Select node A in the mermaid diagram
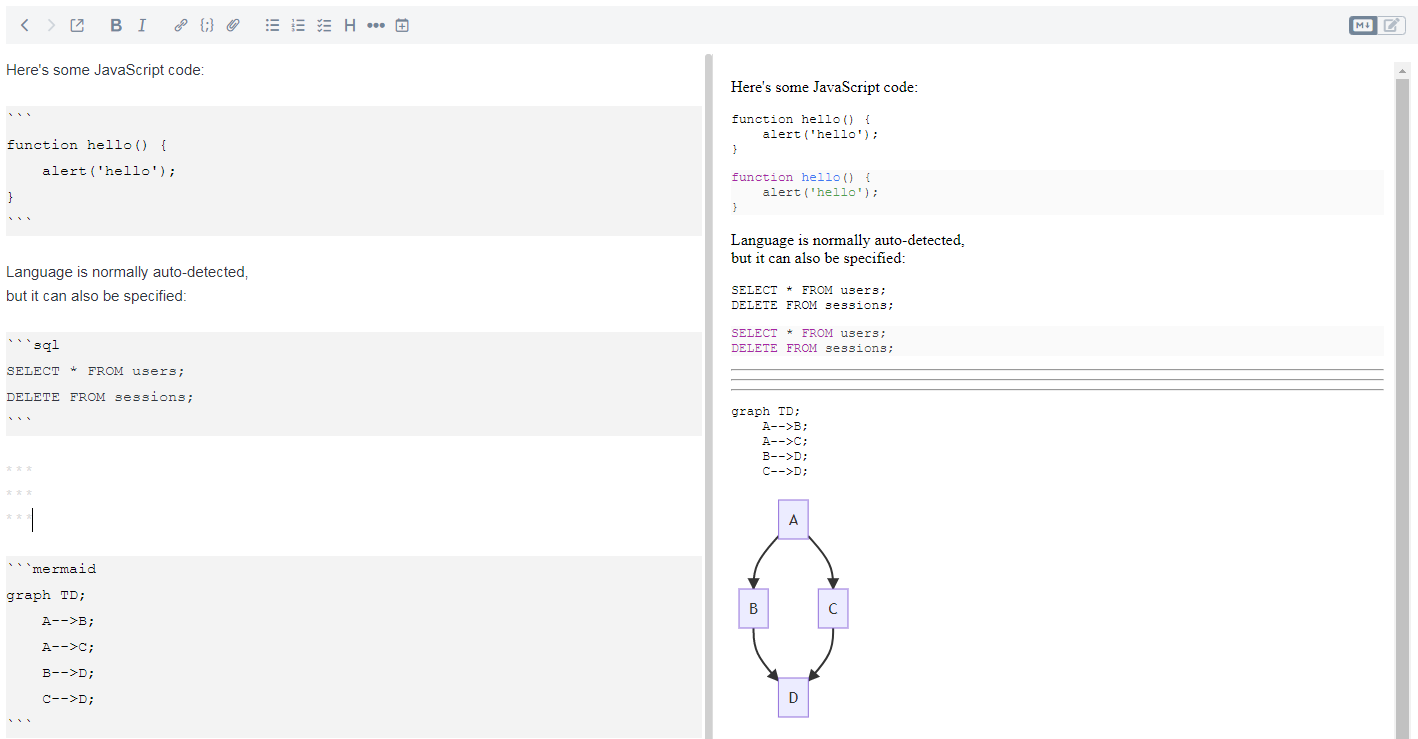 click(793, 518)
